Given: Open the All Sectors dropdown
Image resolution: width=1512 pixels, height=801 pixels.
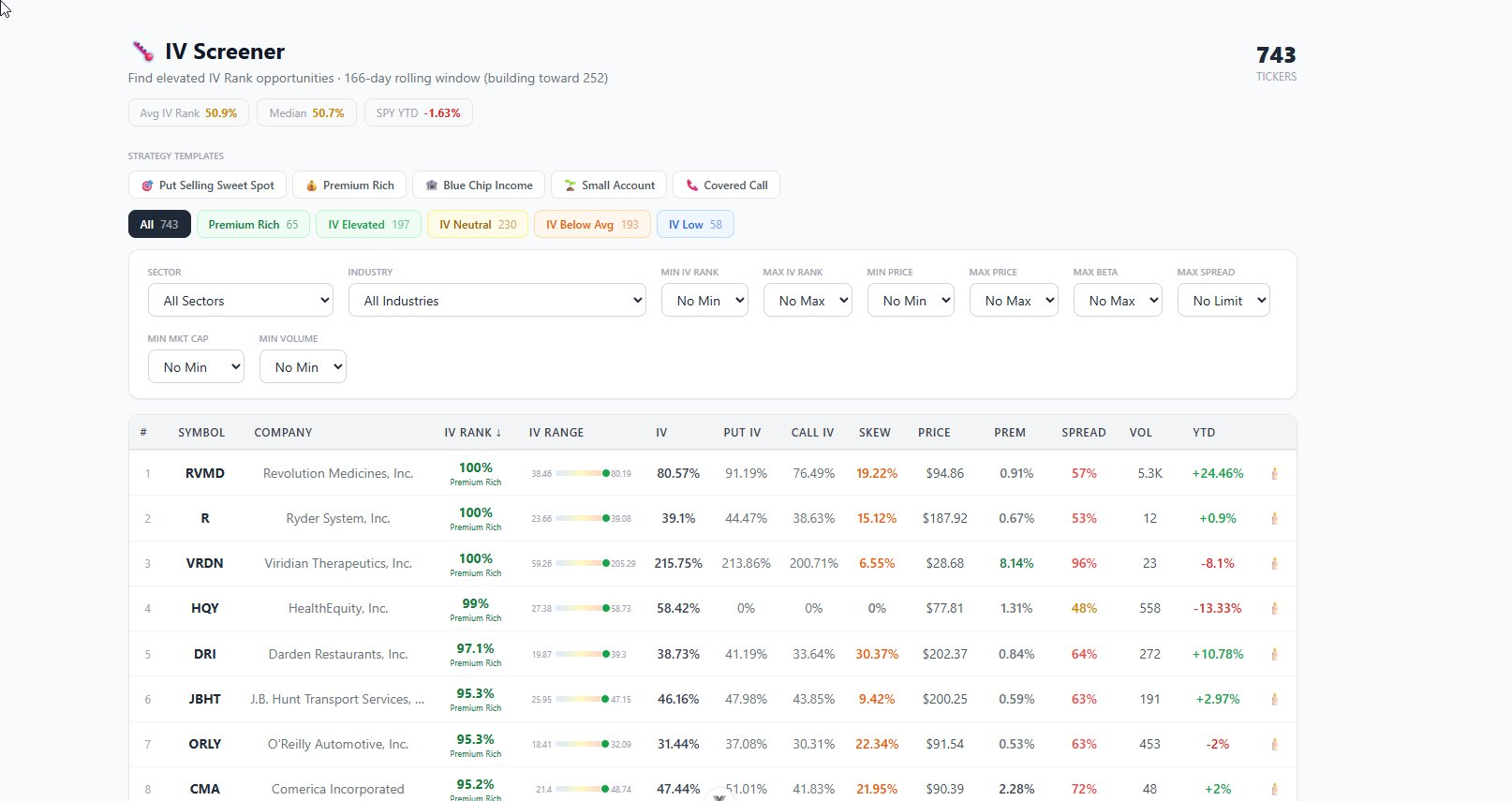Looking at the screenshot, I should 241,300.
